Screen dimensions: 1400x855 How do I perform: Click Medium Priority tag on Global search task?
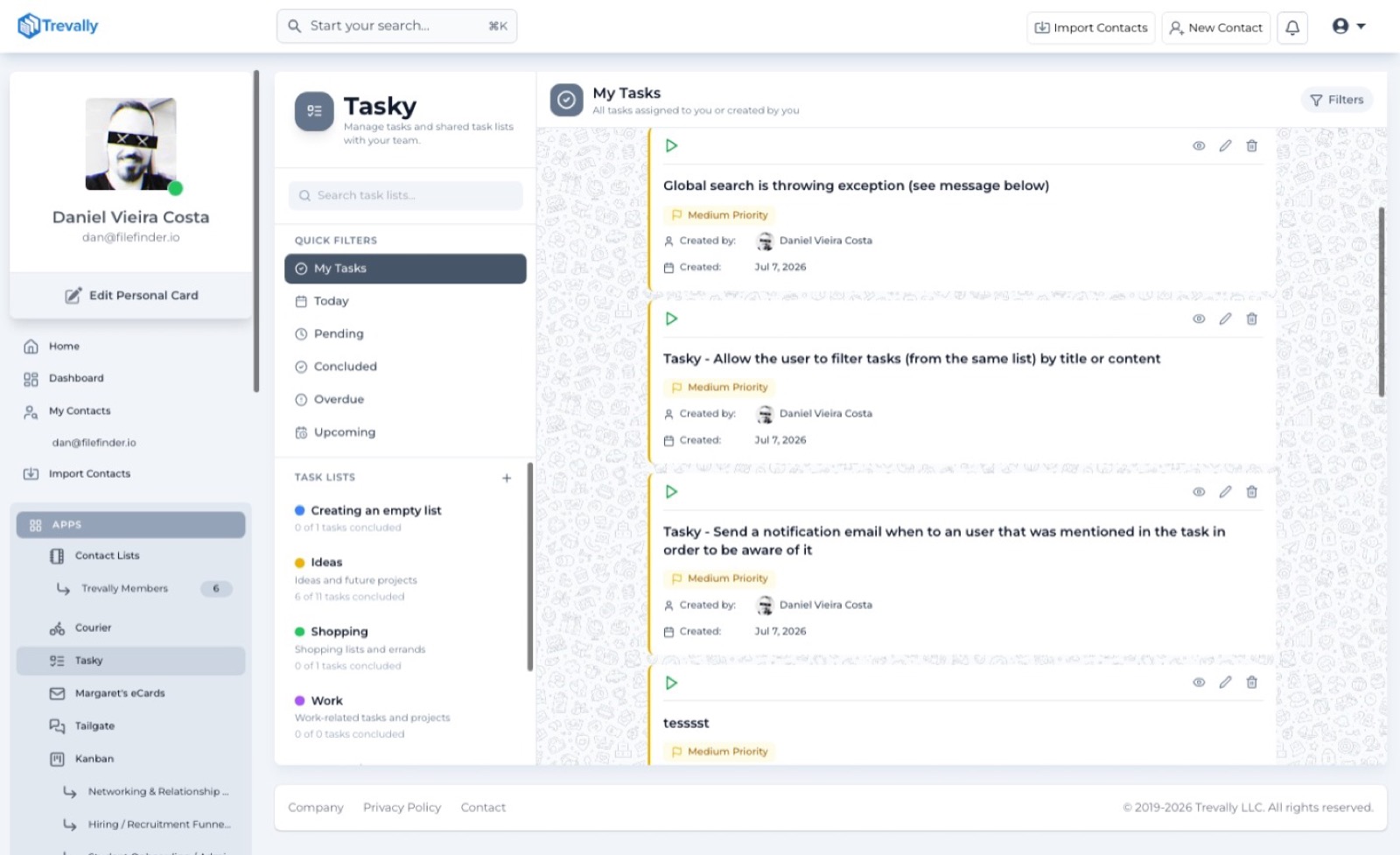click(x=719, y=215)
